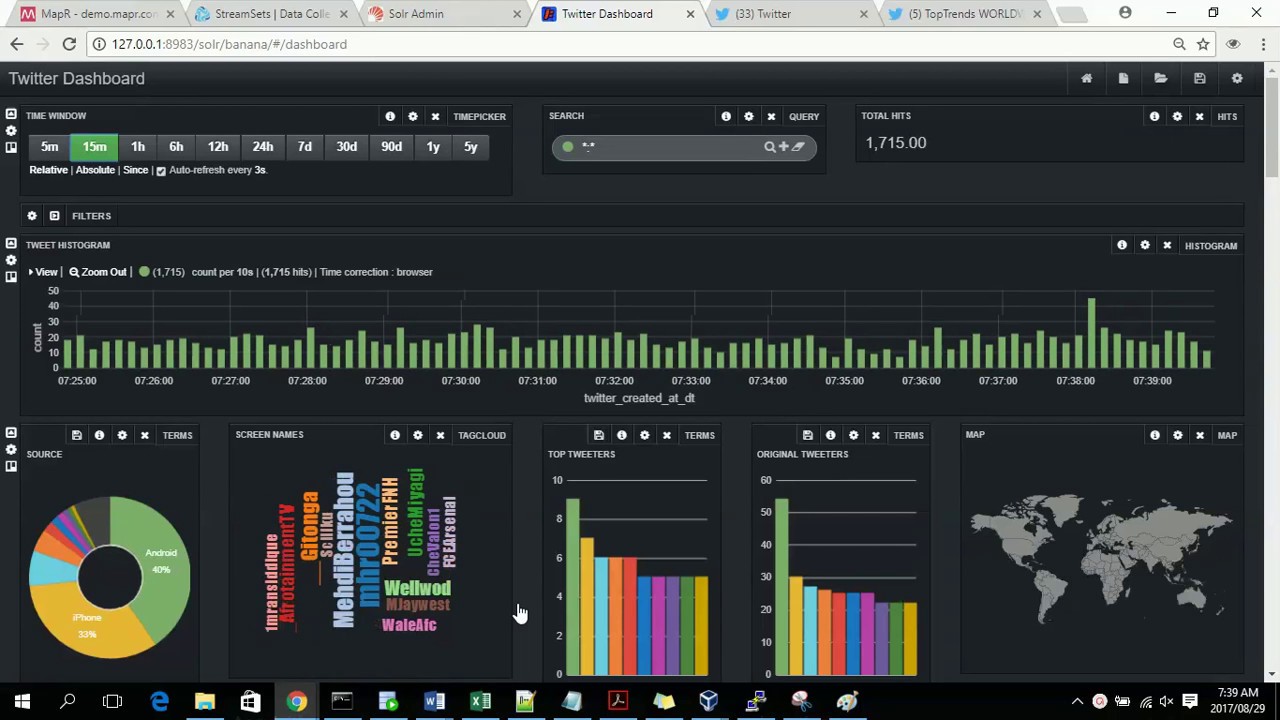Toggle the query color dot
Viewport: 1280px width, 720px height.
point(567,147)
